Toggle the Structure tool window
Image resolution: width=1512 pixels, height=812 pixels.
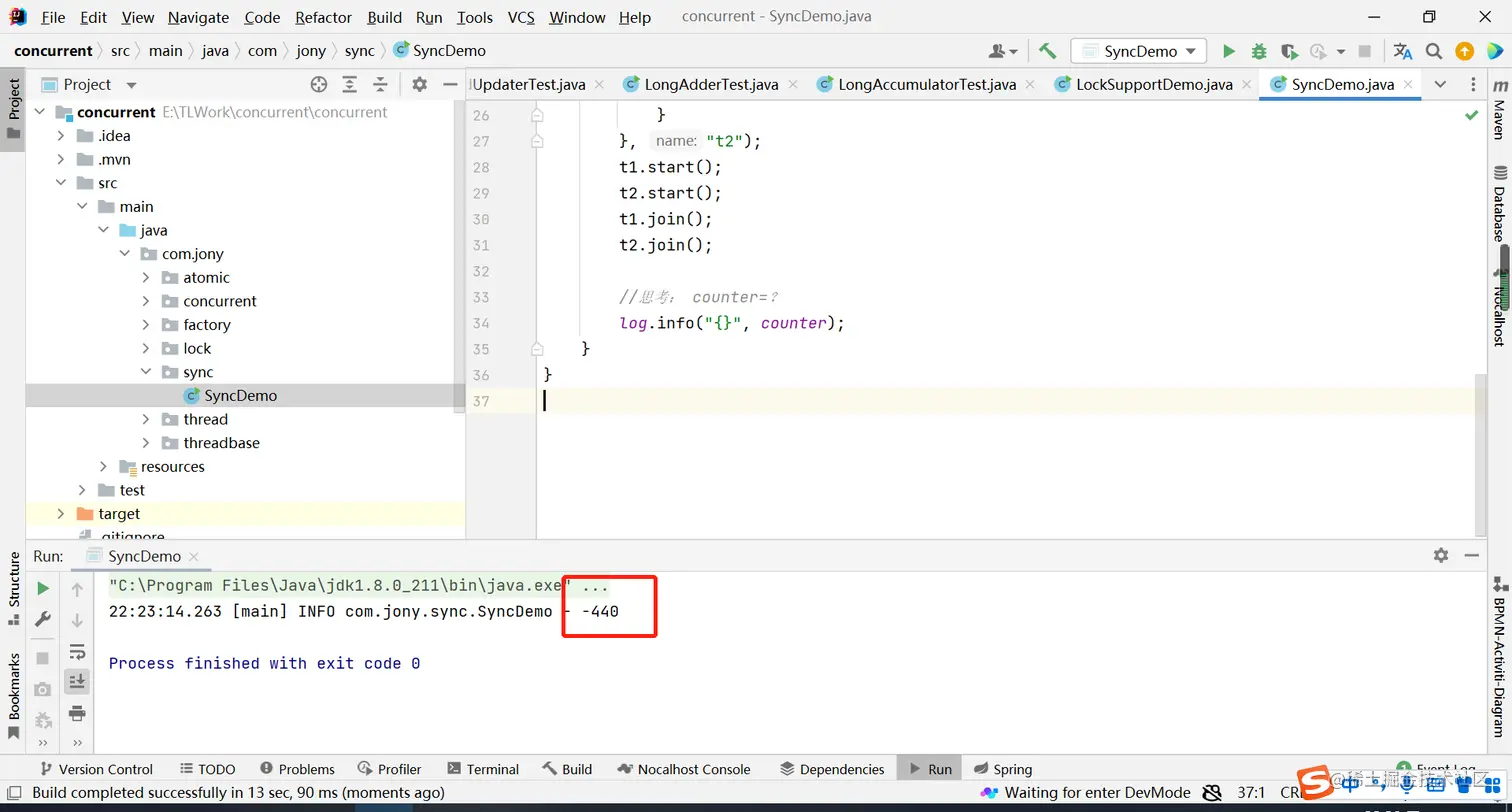[14, 588]
